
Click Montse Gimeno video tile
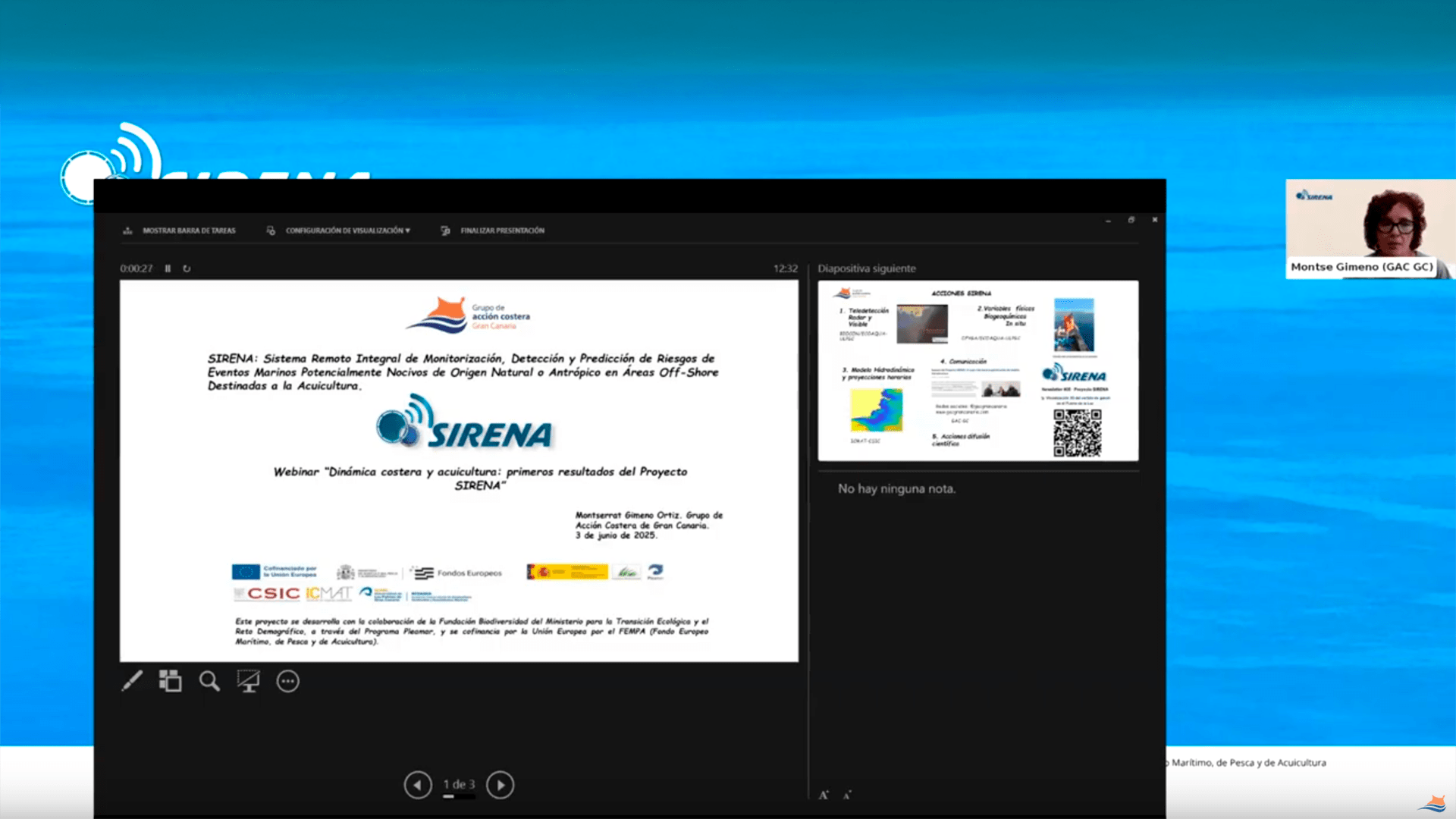[1370, 227]
